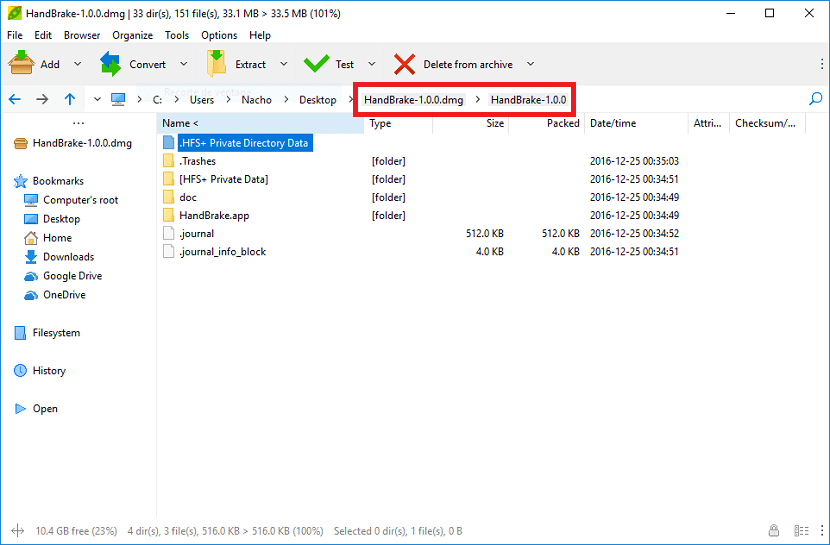
Task: Click the Desktop breadcrumb segment
Action: tap(318, 99)
